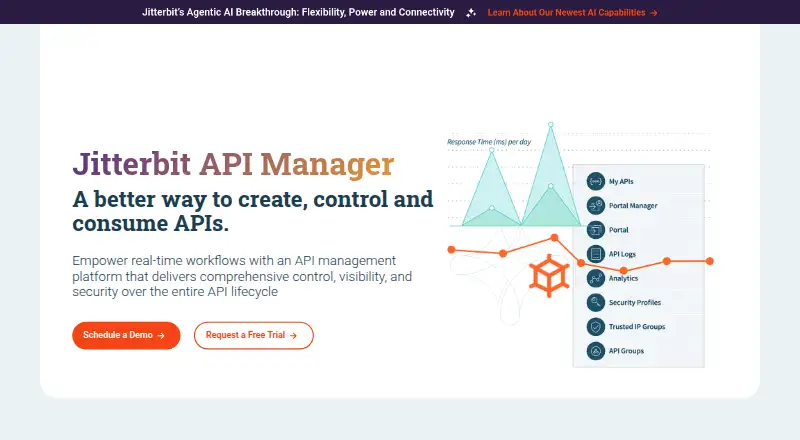Click the banner text about Agentic AI Breakthrough
This screenshot has width=800, height=440.
click(x=298, y=12)
